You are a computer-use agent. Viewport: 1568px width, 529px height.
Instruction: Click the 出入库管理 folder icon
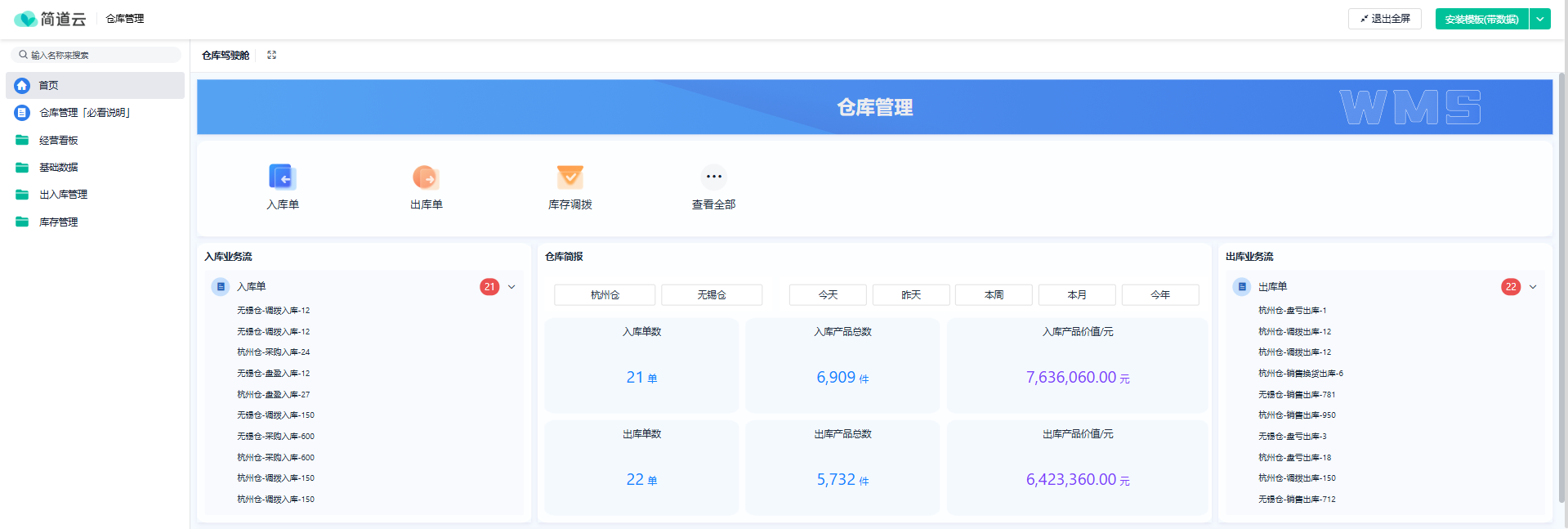tap(22, 195)
